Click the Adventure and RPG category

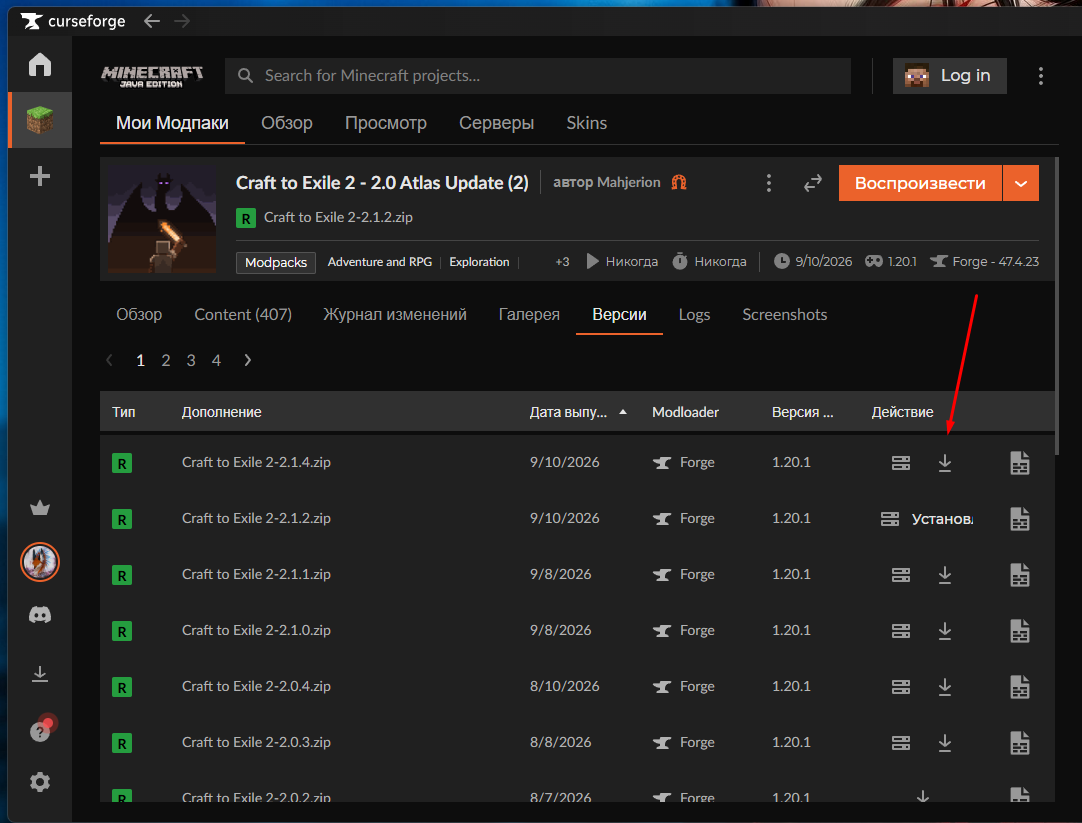[380, 262]
